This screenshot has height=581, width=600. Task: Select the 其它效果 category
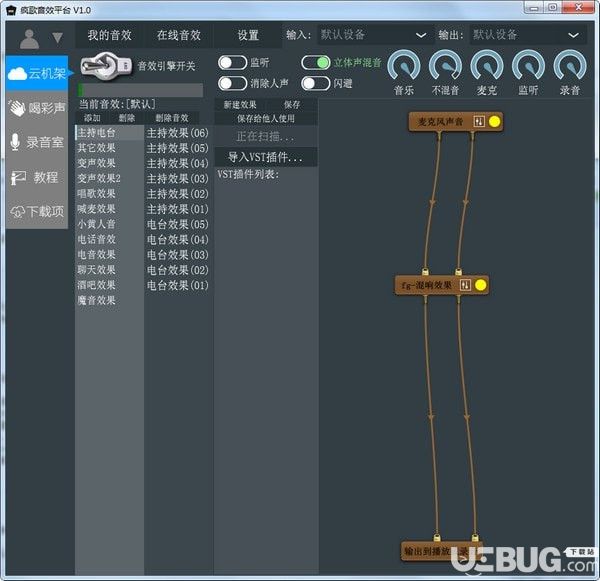[109, 148]
